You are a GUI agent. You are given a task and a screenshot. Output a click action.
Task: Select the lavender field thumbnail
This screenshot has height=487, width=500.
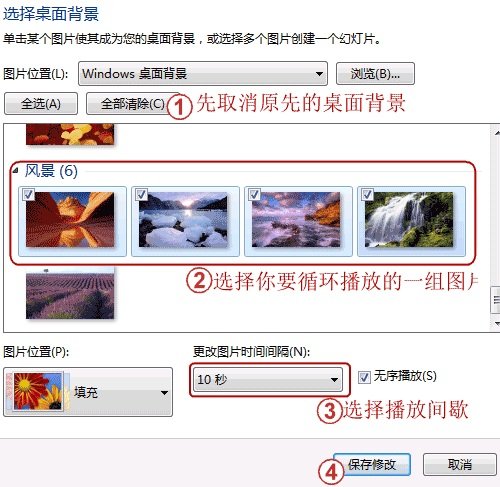point(70,293)
